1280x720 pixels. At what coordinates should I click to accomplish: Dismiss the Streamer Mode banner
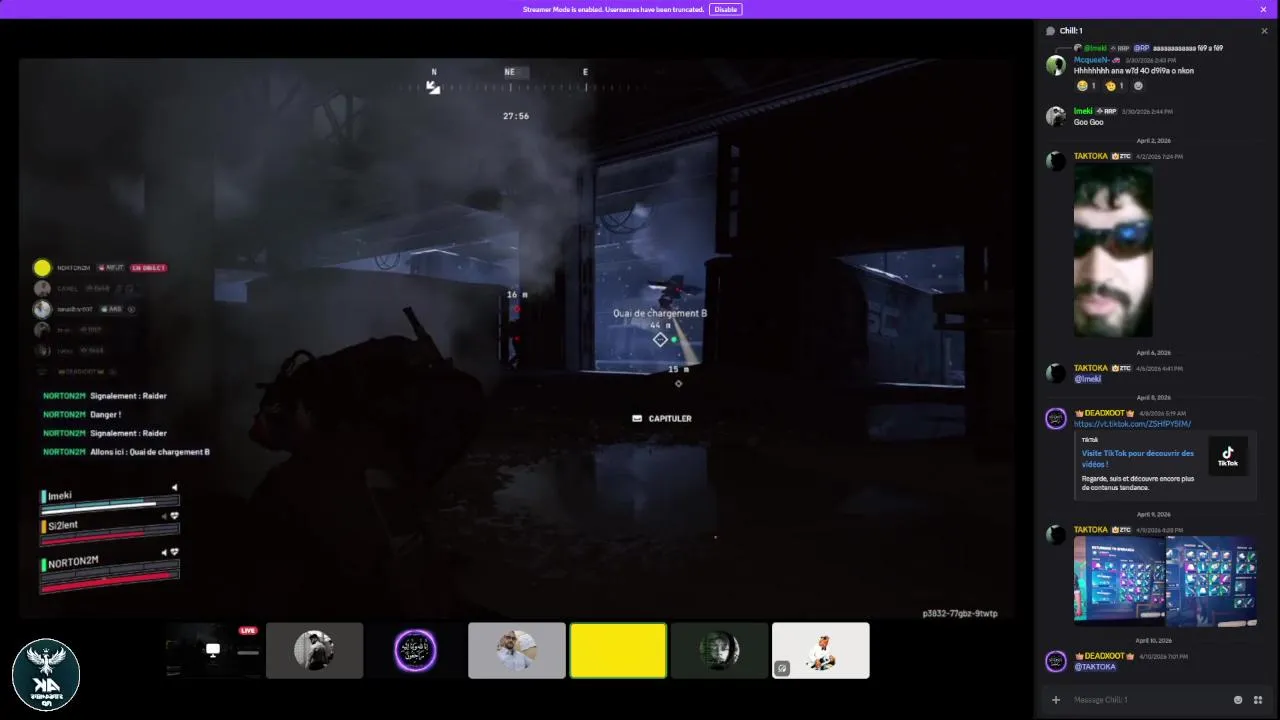(1263, 9)
